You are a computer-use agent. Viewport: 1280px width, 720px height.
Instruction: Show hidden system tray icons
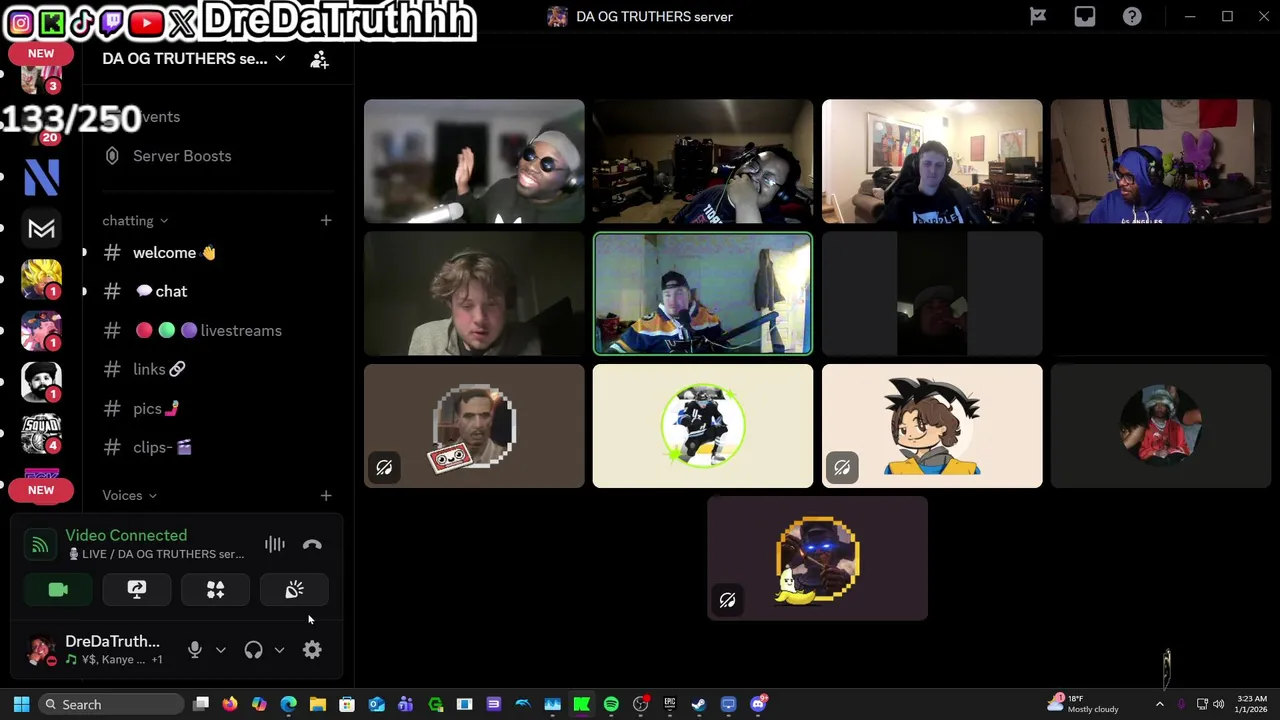(1160, 704)
